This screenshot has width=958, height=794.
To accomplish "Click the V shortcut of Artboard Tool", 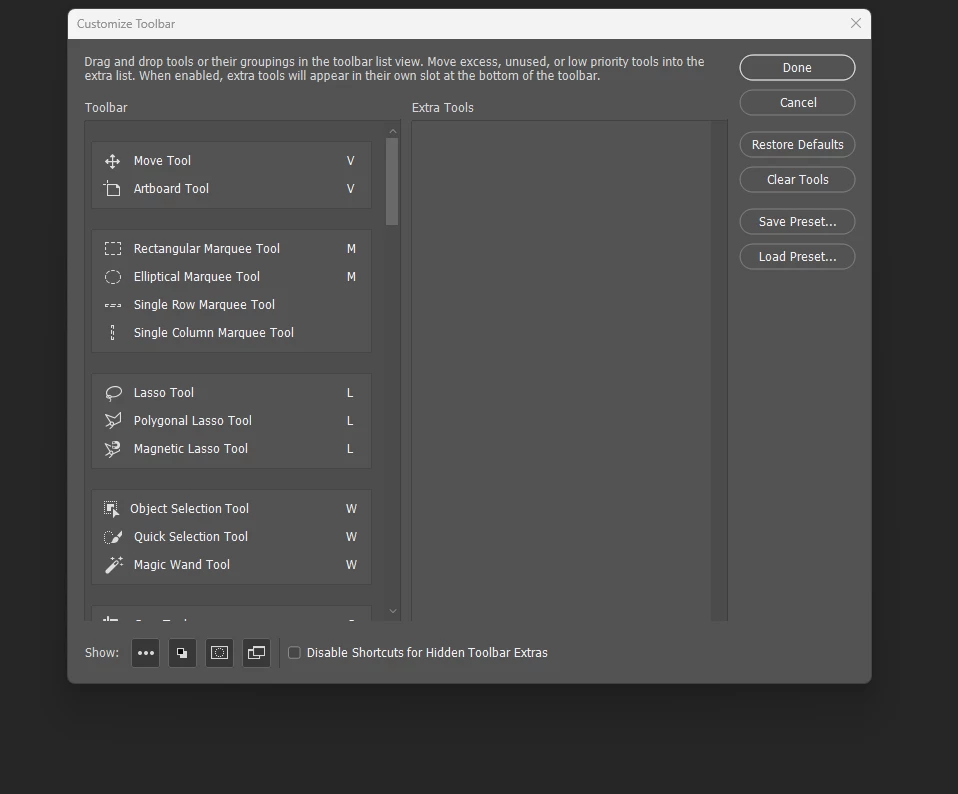I will [x=351, y=189].
